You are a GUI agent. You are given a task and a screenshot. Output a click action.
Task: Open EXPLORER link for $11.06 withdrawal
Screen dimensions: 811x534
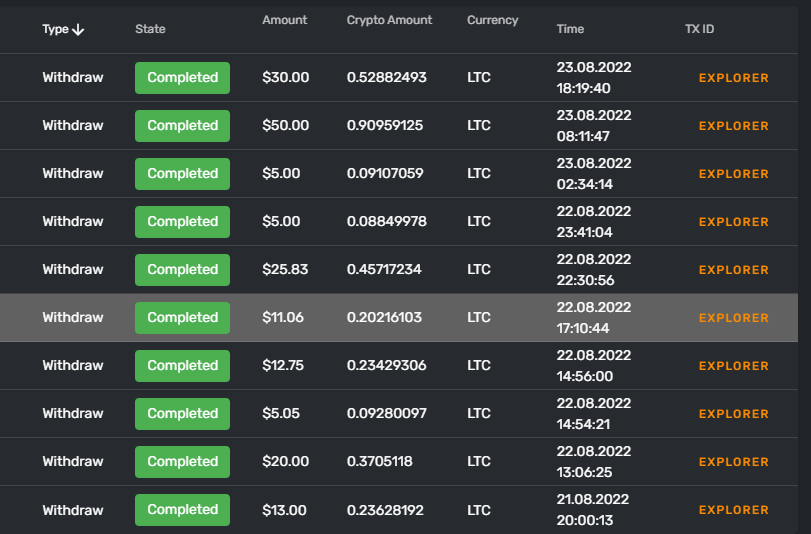click(733, 318)
